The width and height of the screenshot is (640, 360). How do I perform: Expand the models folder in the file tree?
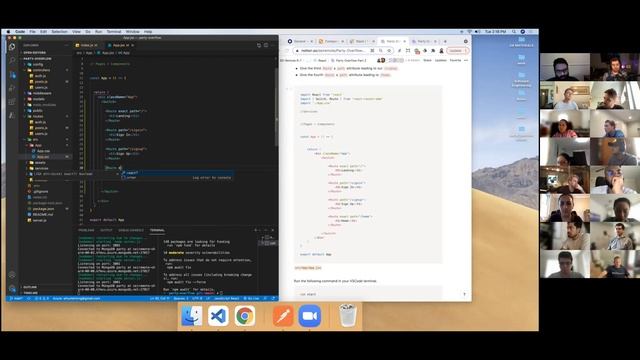pyautogui.click(x=38, y=99)
